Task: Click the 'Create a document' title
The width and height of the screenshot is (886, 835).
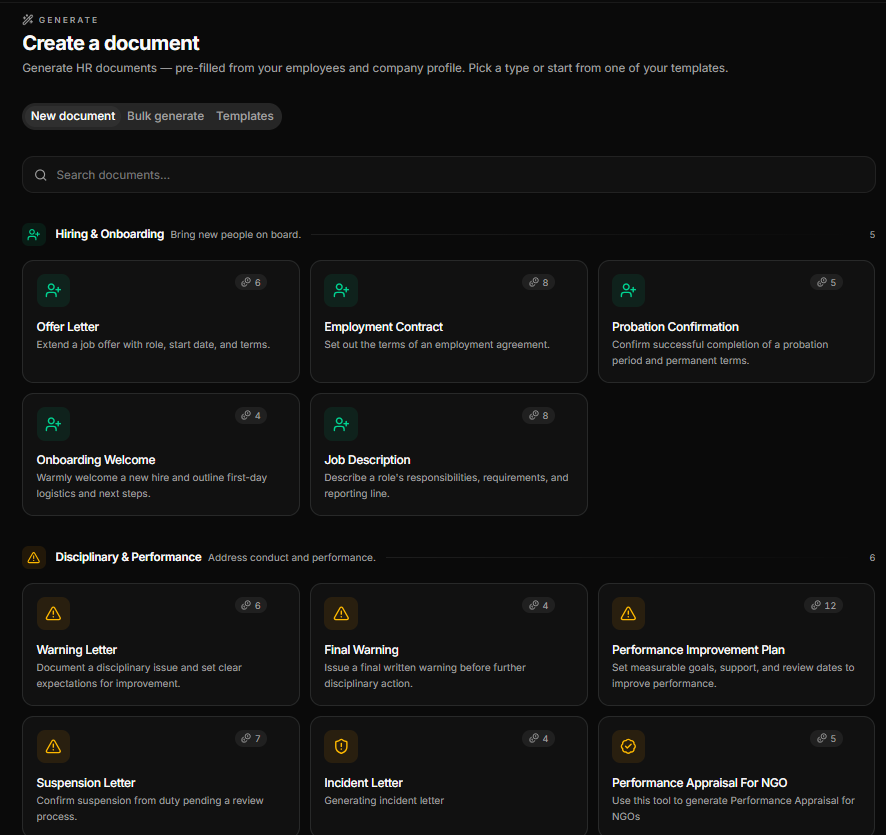Action: (x=111, y=44)
